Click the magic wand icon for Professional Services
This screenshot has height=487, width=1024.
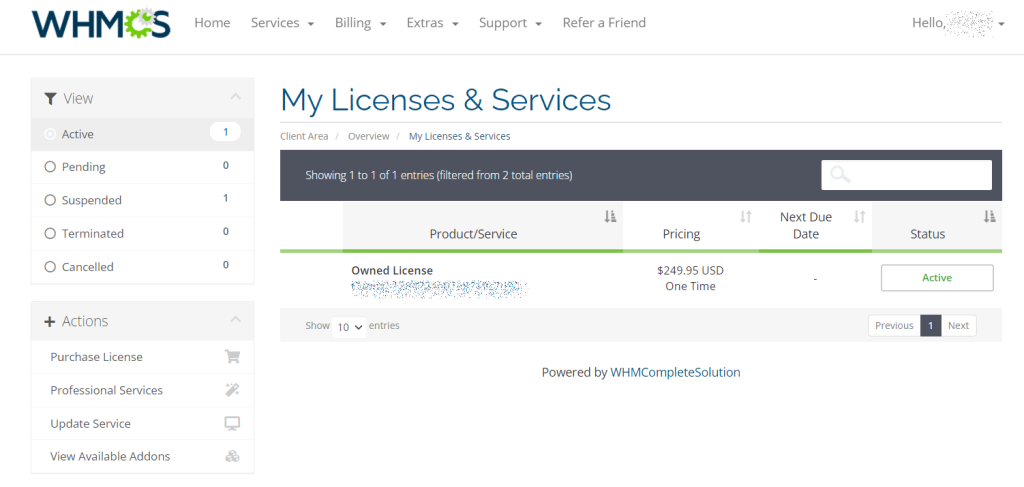[x=232, y=390]
